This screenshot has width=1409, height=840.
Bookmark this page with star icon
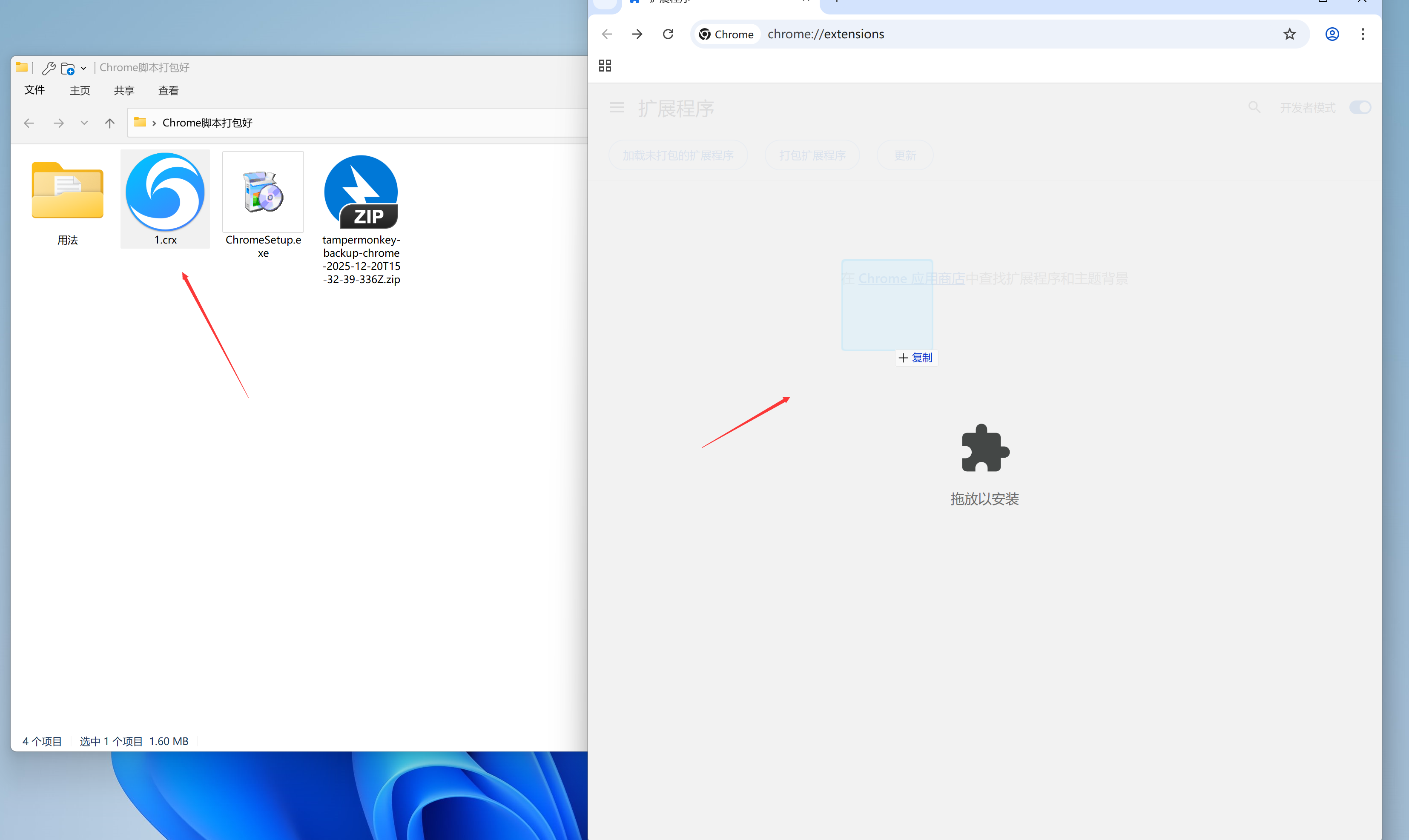[1289, 34]
